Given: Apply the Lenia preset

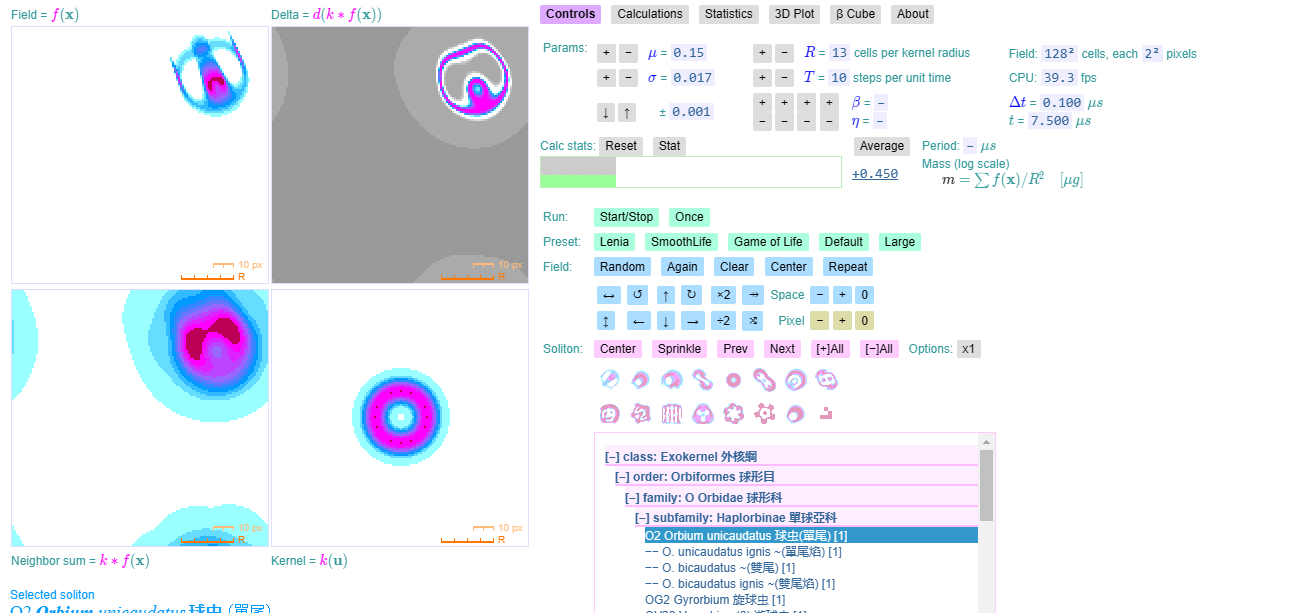Looking at the screenshot, I should [x=615, y=242].
